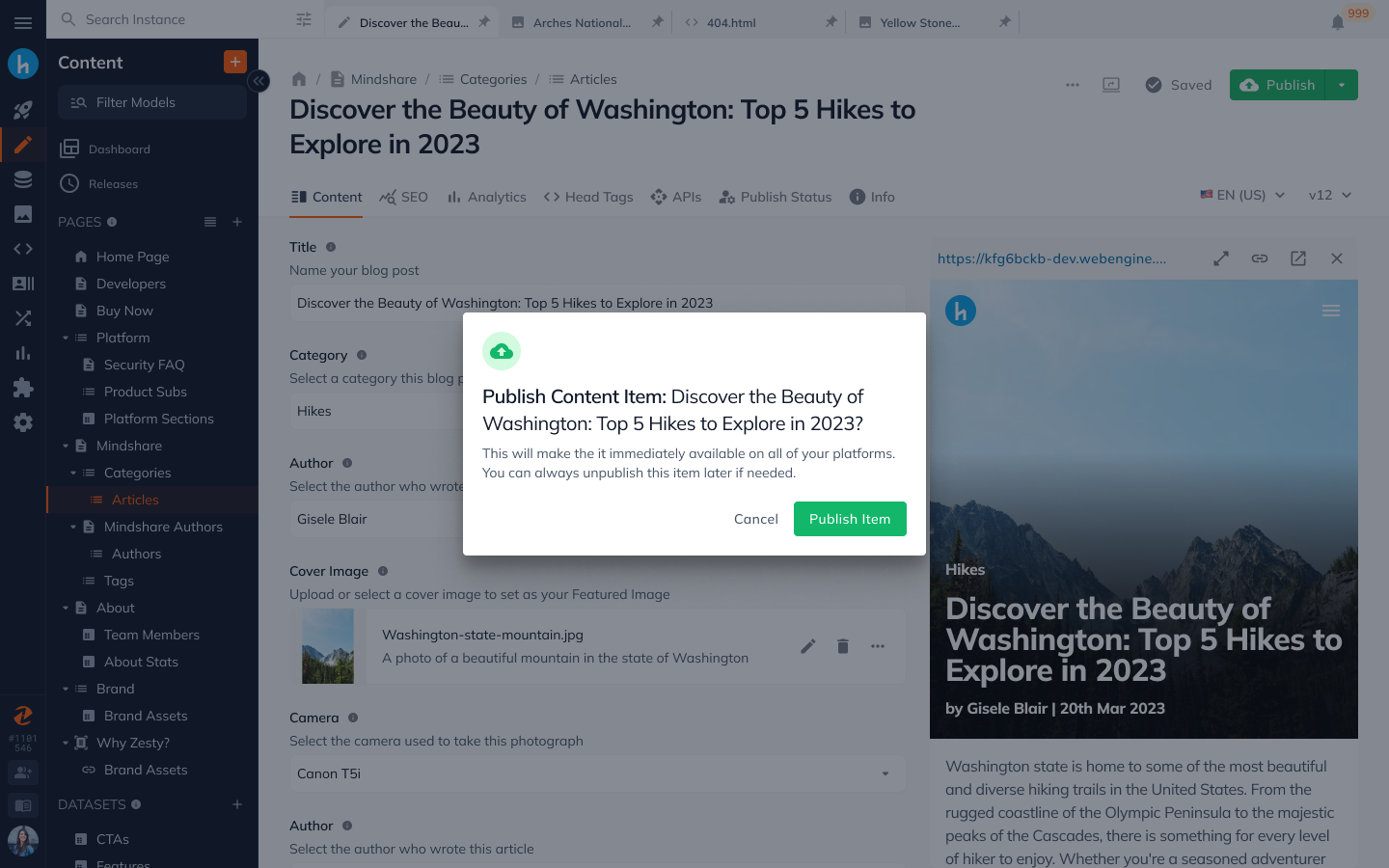
Task: Open the Settings gear icon in sidebar
Action: click(23, 422)
